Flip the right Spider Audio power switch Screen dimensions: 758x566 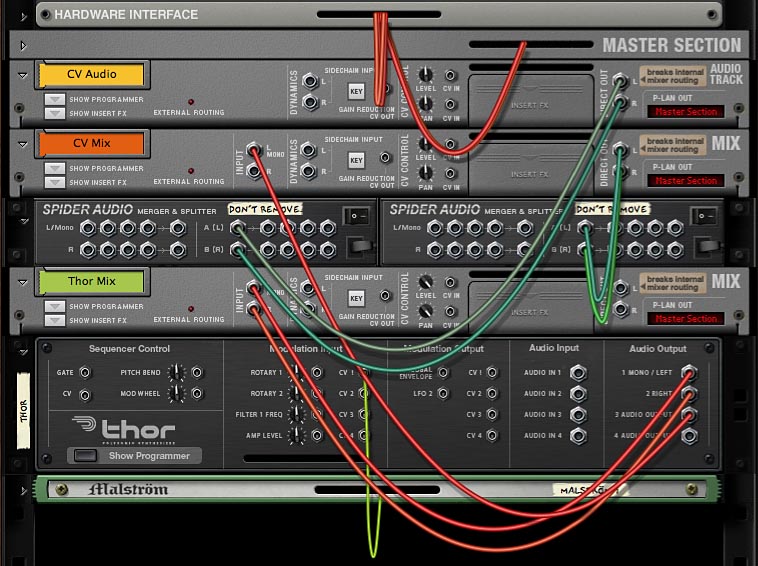(x=703, y=216)
